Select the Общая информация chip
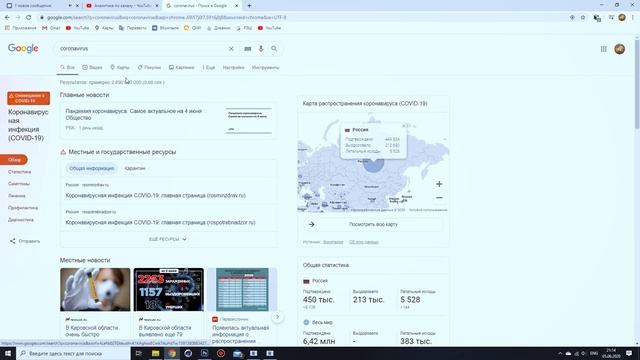Viewport: 640px width, 360px height. [91, 168]
